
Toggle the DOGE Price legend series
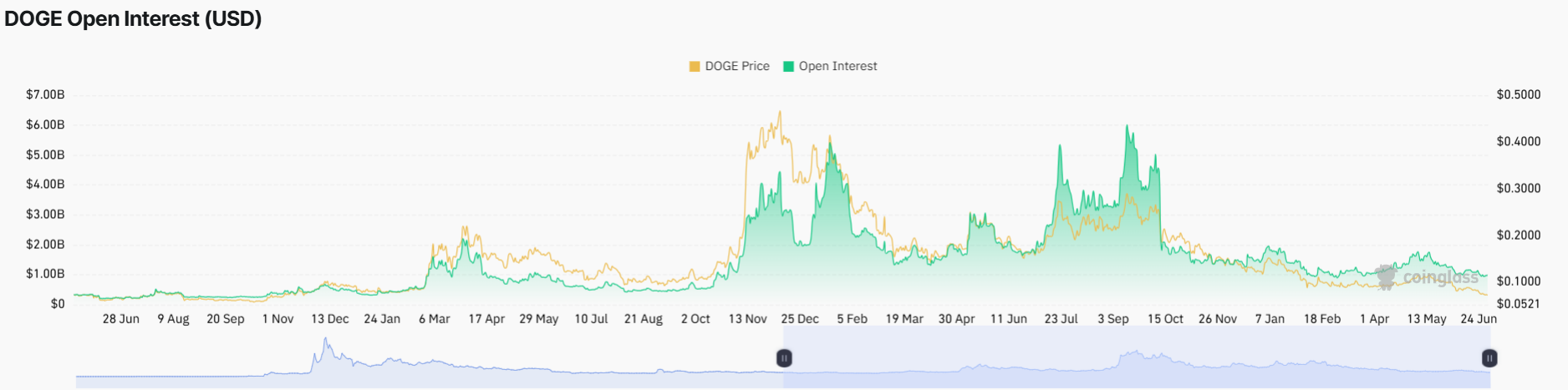(729, 66)
